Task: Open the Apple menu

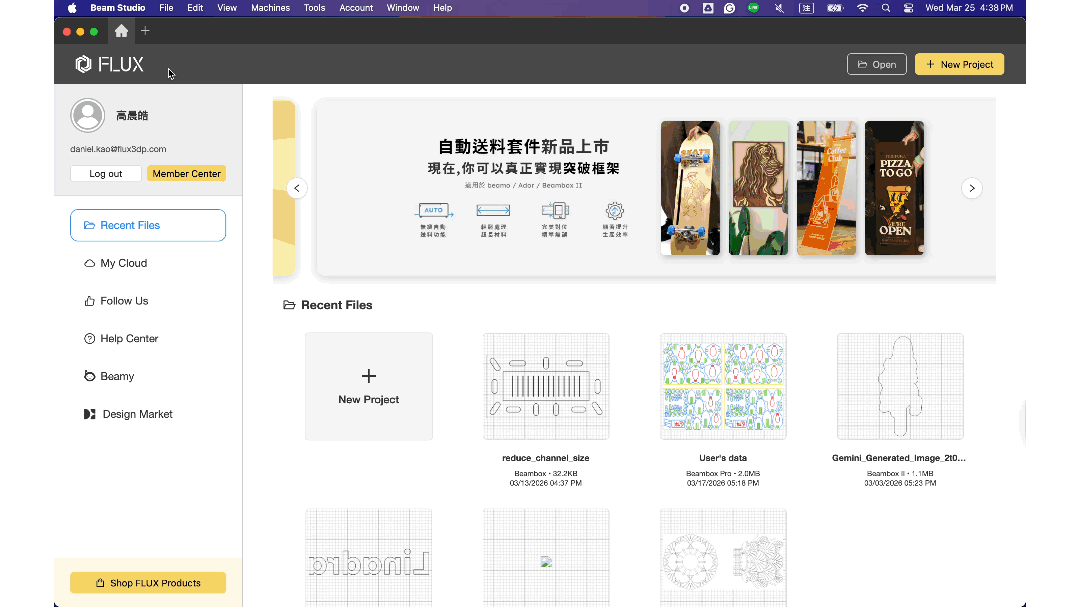Action: (72, 8)
